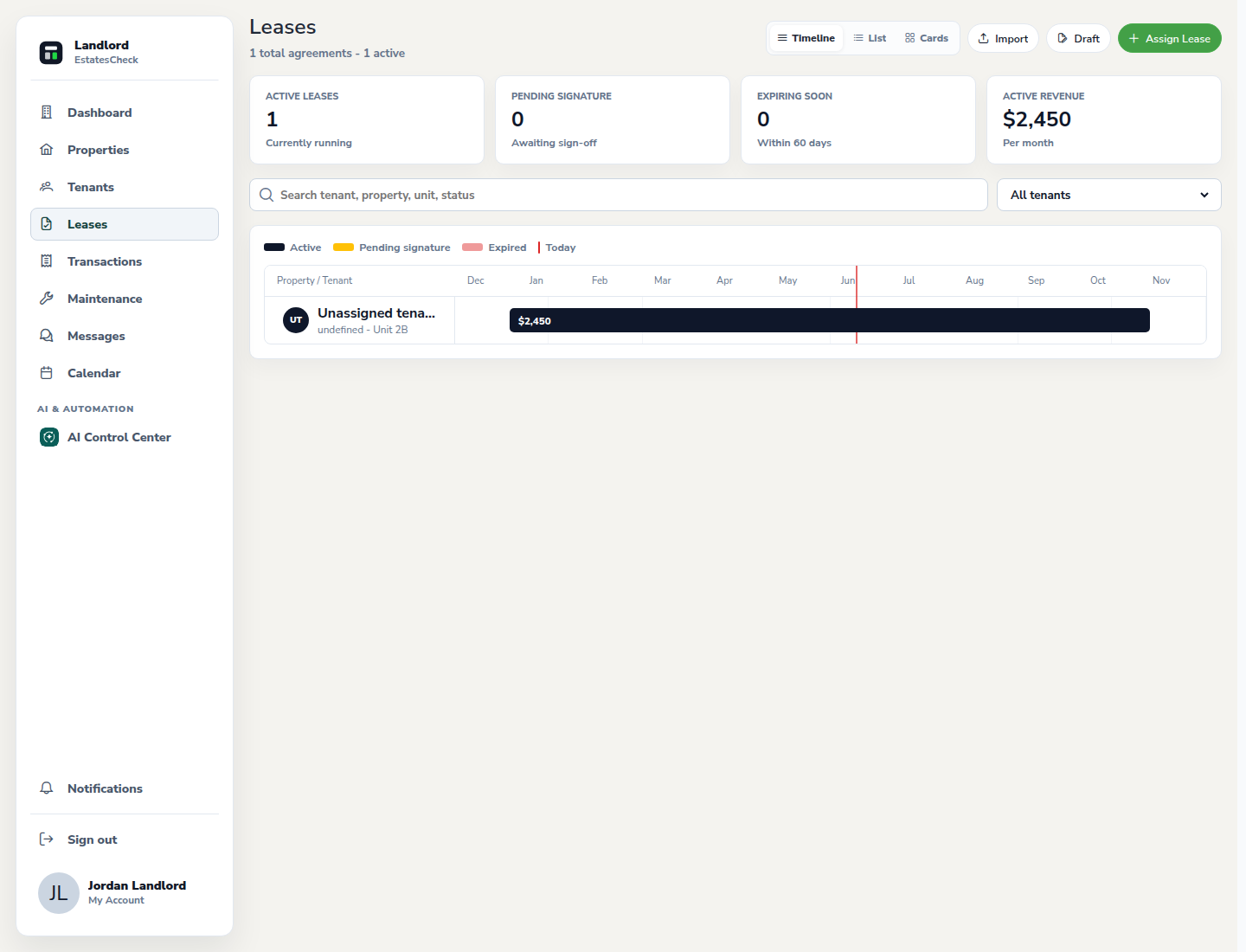This screenshot has height=952, width=1246.
Task: Click the UT tenant avatar badge
Action: coord(296,320)
